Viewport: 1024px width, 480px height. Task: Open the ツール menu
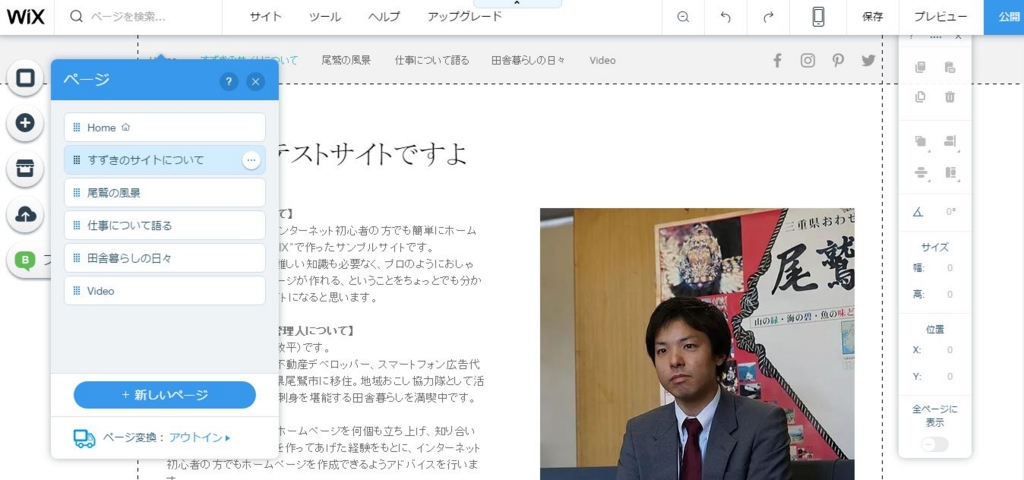point(325,17)
